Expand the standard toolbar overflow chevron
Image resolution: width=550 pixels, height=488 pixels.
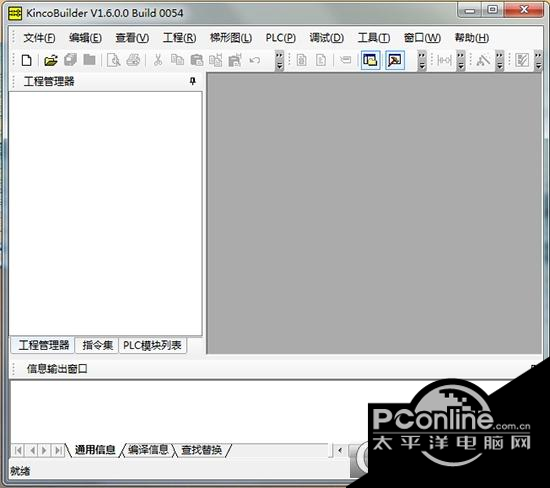(279, 60)
